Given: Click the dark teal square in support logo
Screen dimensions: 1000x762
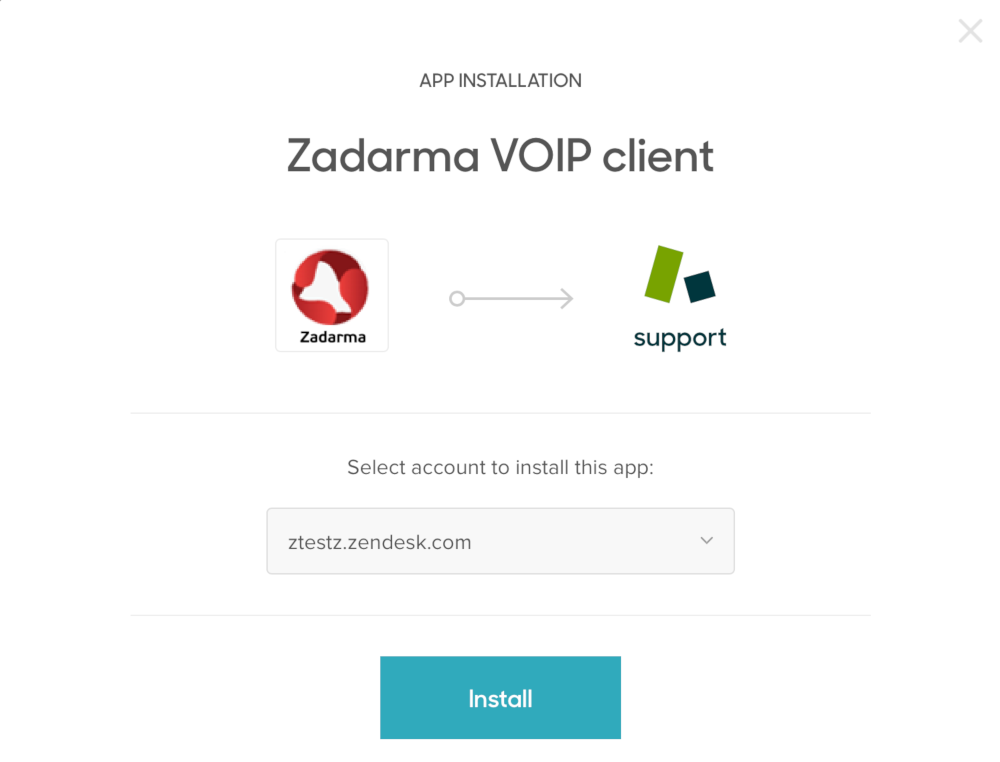Looking at the screenshot, I should coord(700,286).
